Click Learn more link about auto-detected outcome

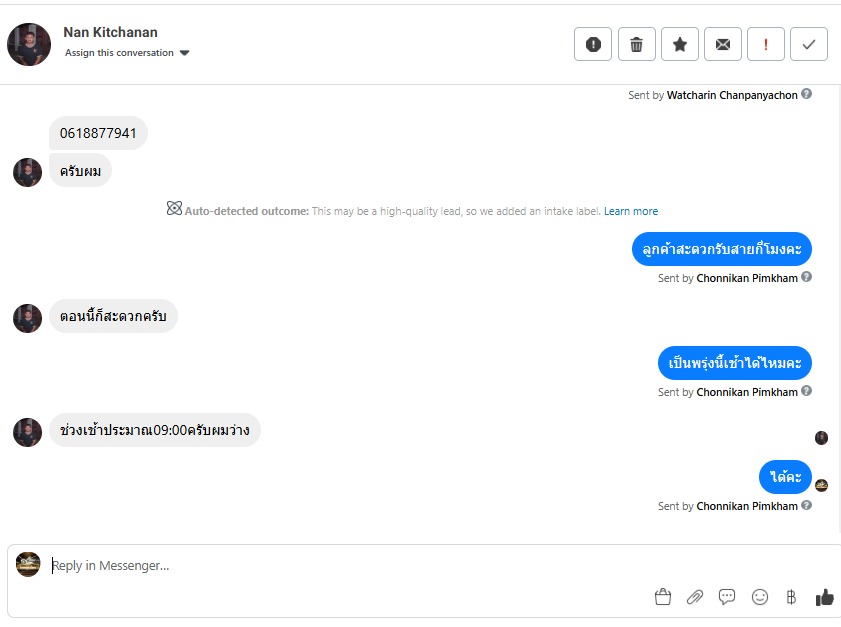[631, 211]
